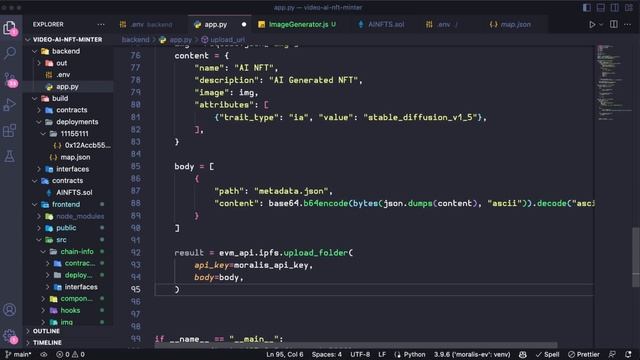Click backend in the breadcrumb

(136, 40)
